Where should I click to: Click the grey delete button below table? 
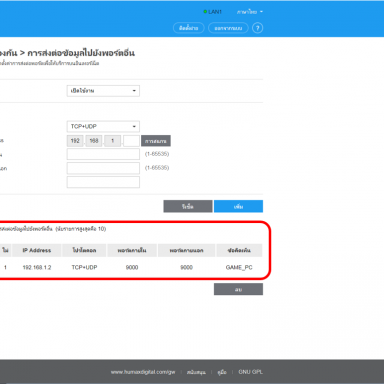[238, 289]
